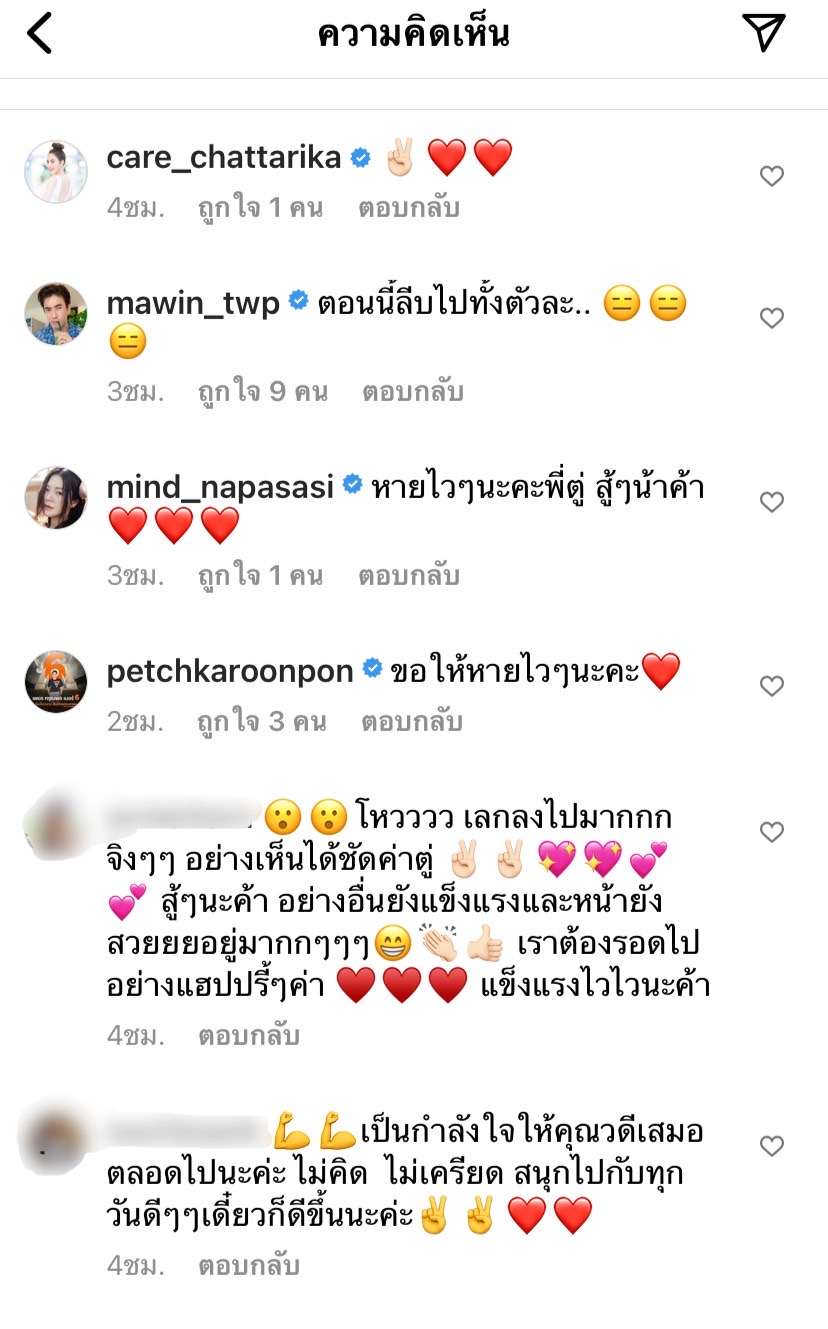
Task: Open direct share paper-plane icon
Action: click(765, 33)
